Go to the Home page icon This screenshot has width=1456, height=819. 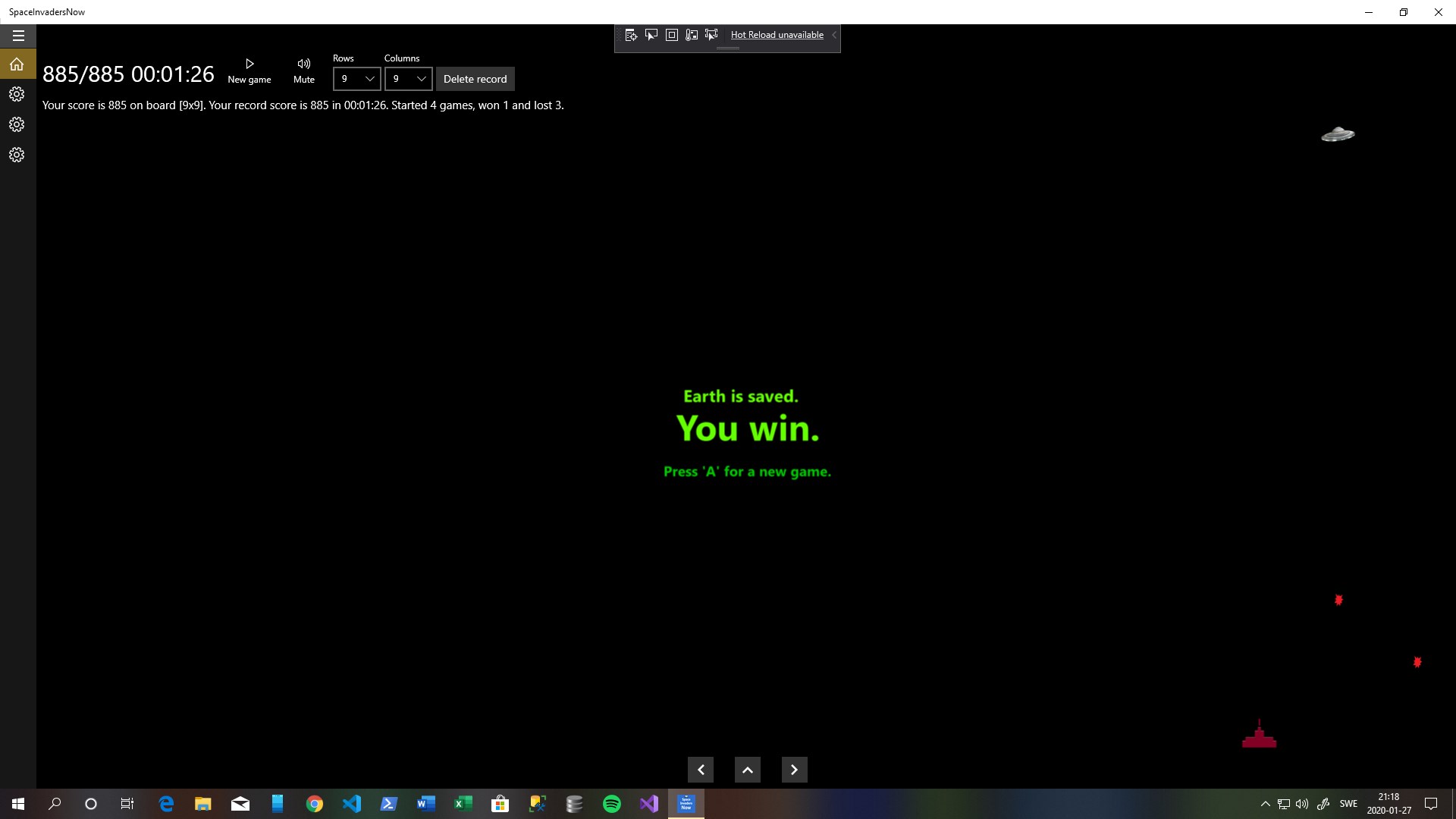coord(17,64)
